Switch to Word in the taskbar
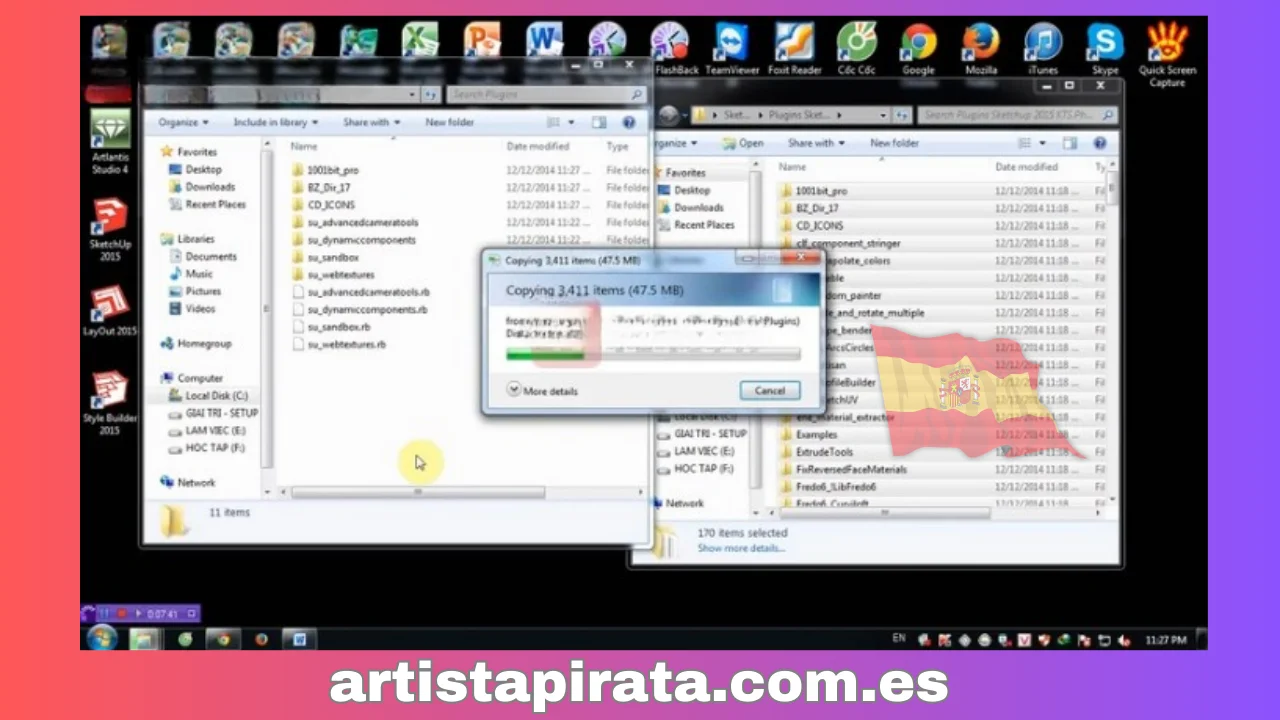Viewport: 1280px width, 720px height. (x=299, y=638)
